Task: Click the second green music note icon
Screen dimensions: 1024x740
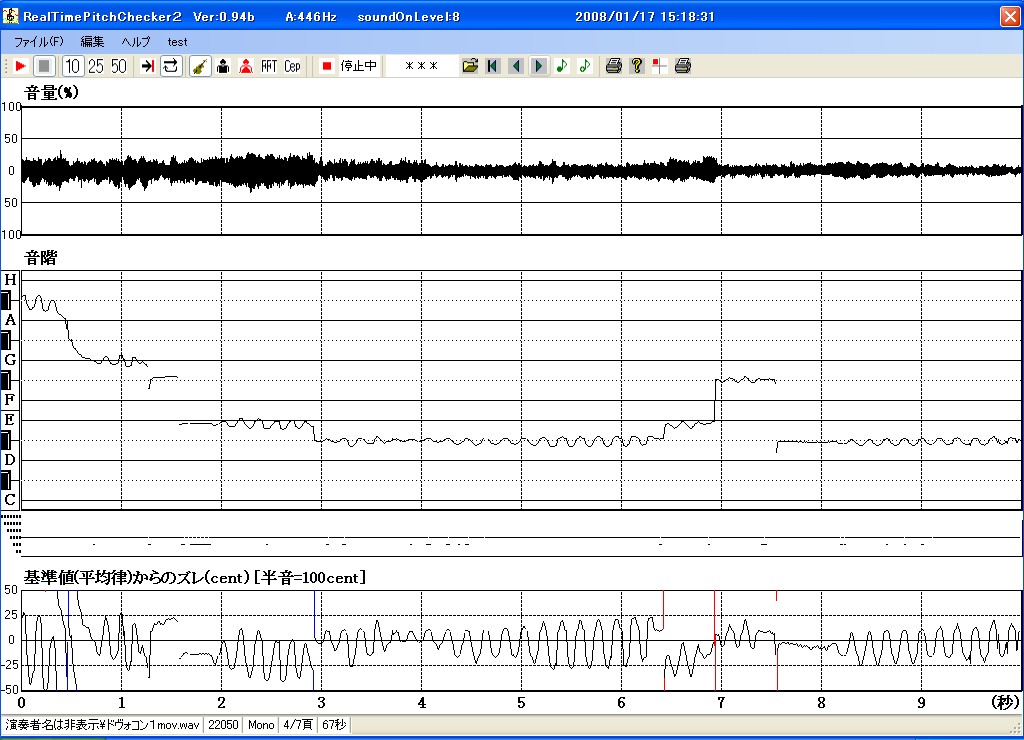Action: click(584, 66)
